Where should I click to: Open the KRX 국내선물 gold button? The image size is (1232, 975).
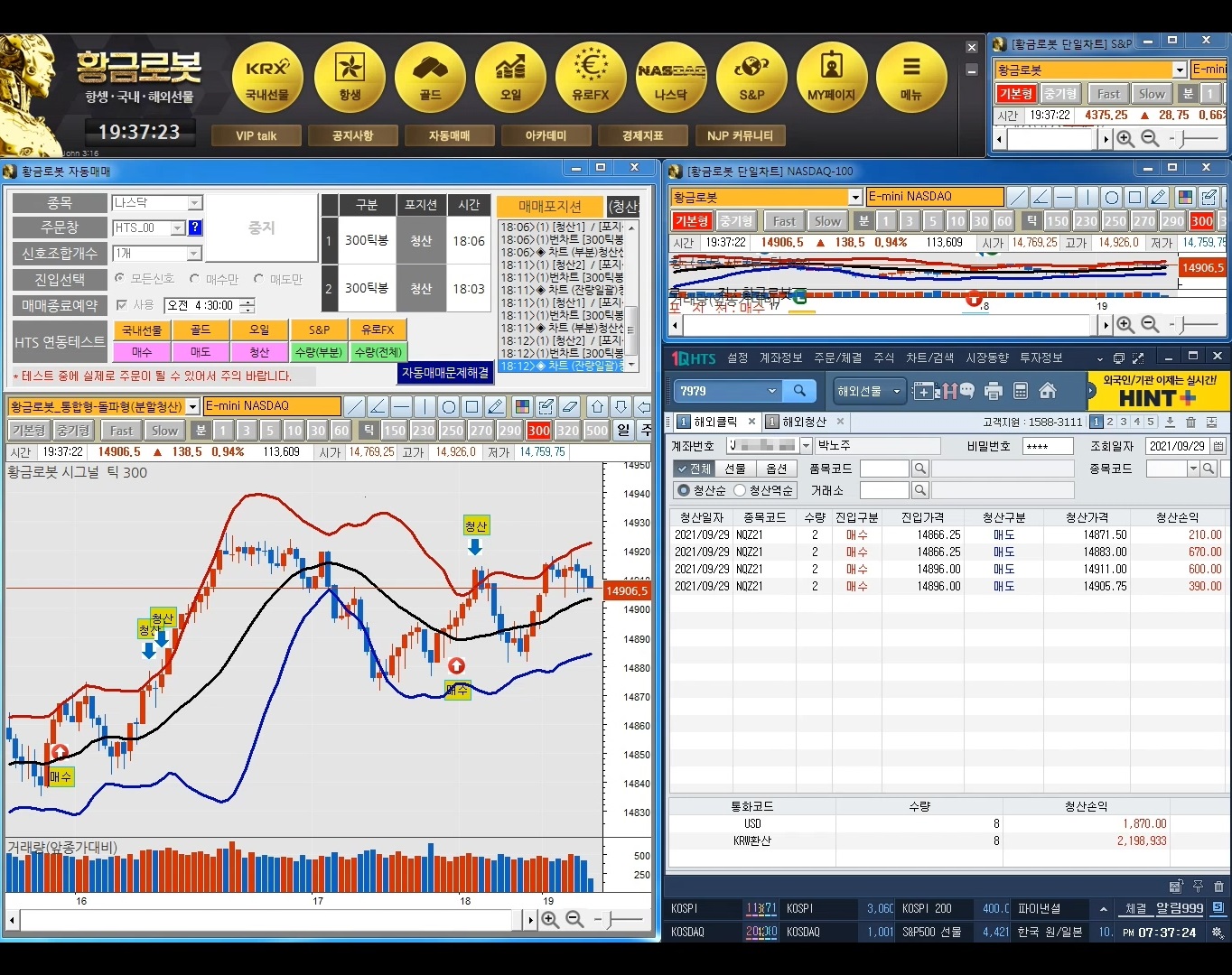[x=268, y=78]
